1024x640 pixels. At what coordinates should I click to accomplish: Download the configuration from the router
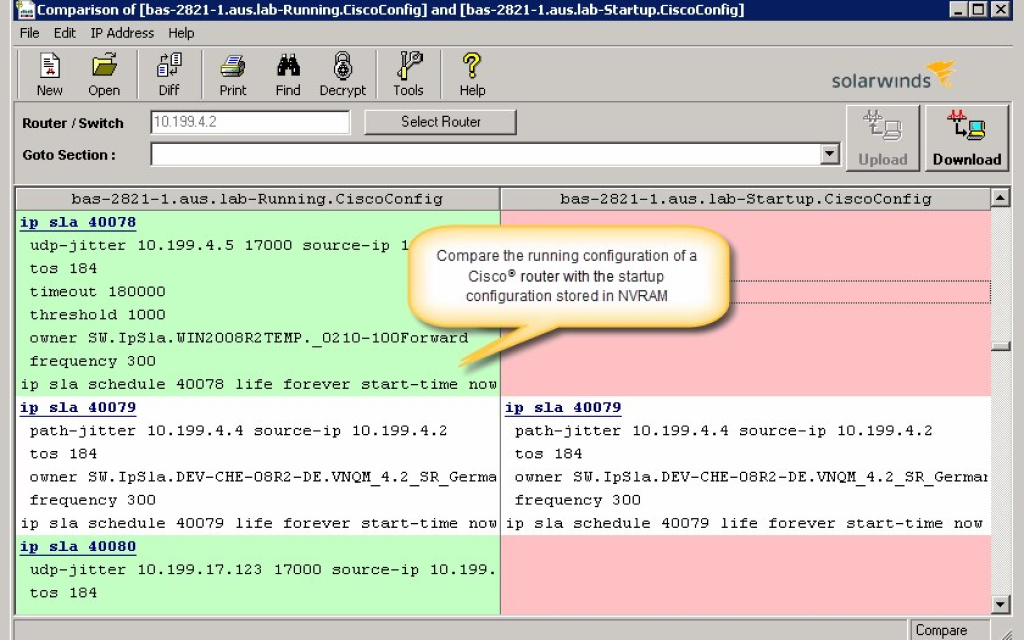click(x=965, y=137)
